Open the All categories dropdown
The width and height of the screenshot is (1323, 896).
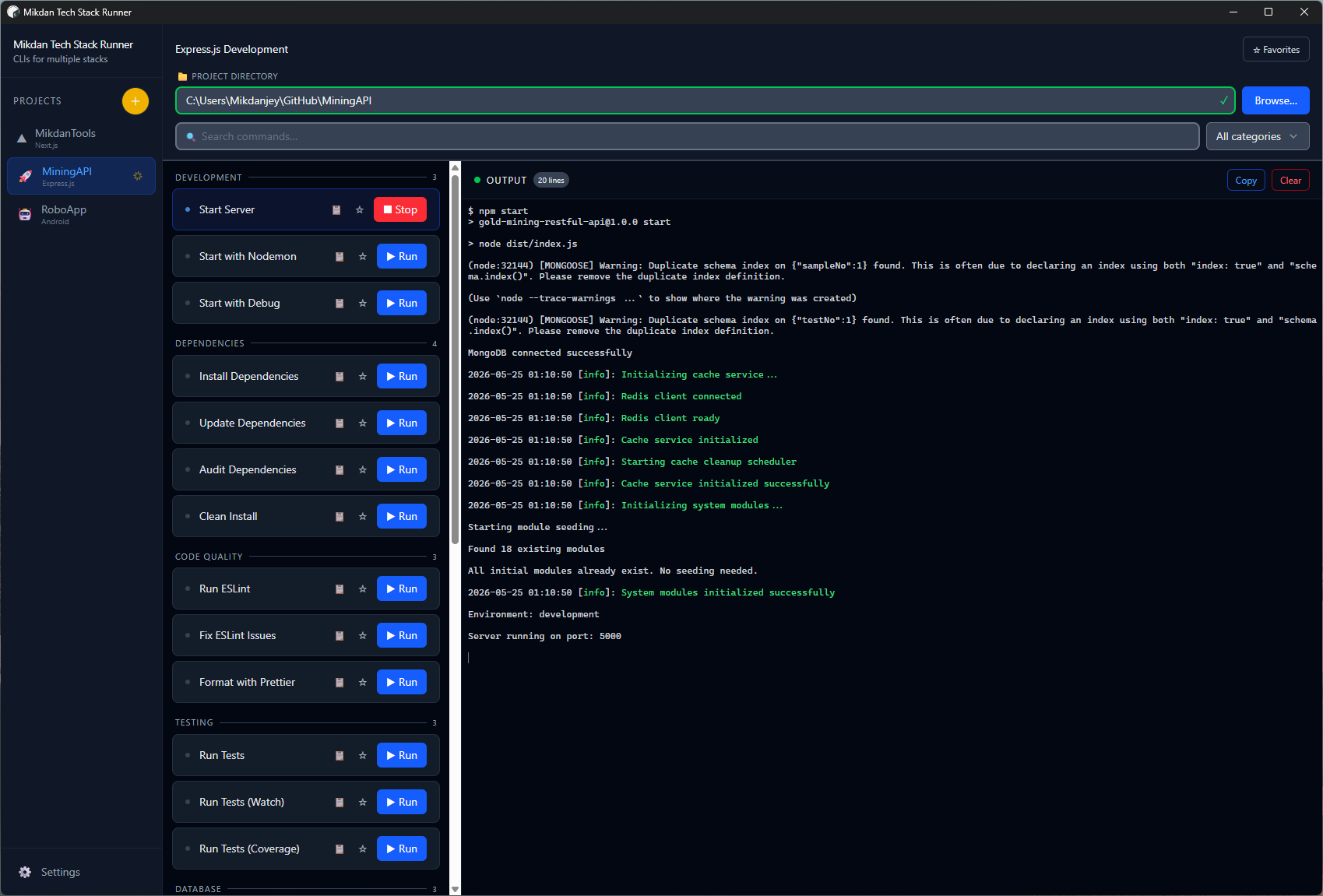coord(1258,136)
